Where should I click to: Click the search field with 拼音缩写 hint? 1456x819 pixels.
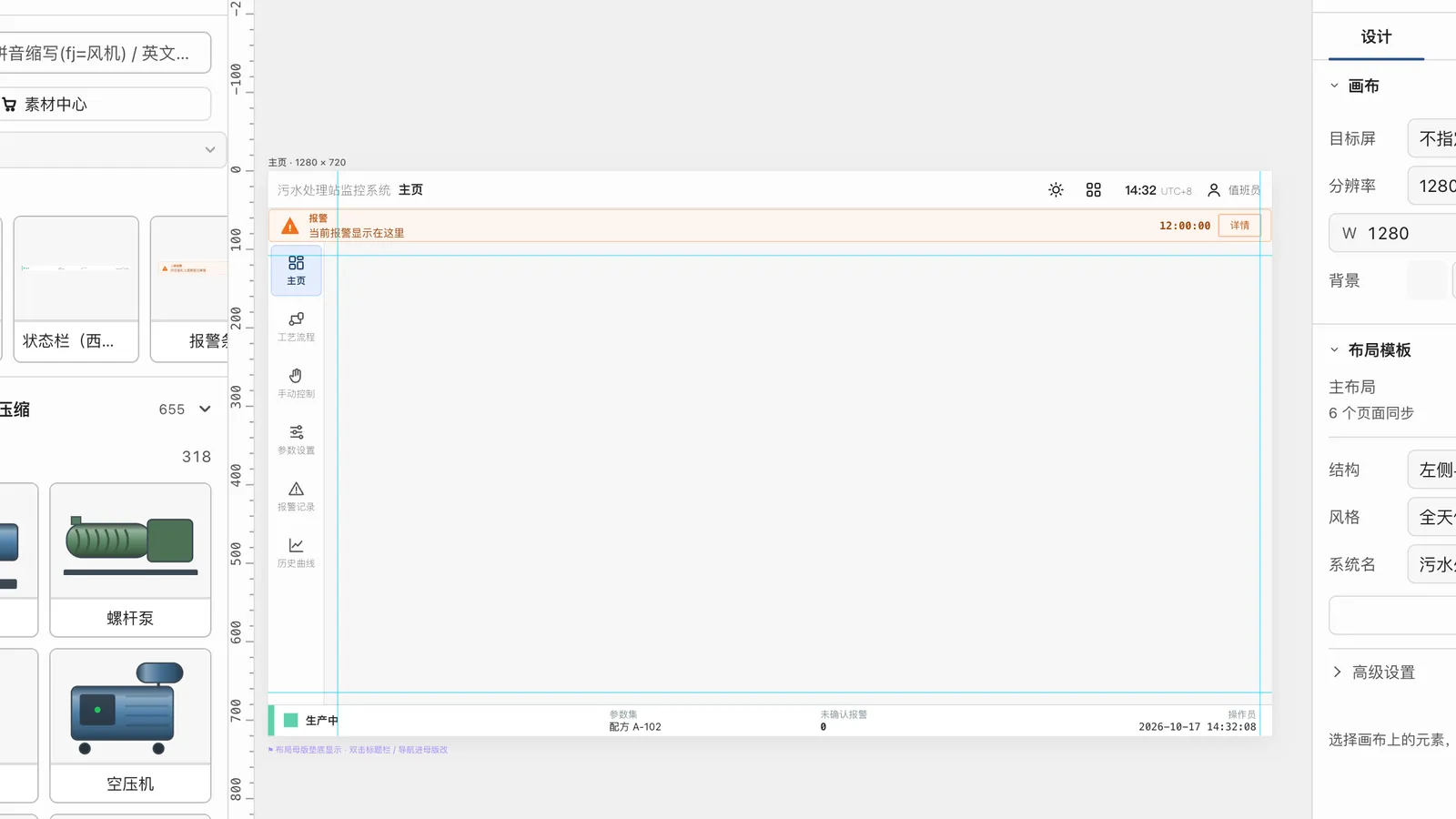pyautogui.click(x=106, y=53)
